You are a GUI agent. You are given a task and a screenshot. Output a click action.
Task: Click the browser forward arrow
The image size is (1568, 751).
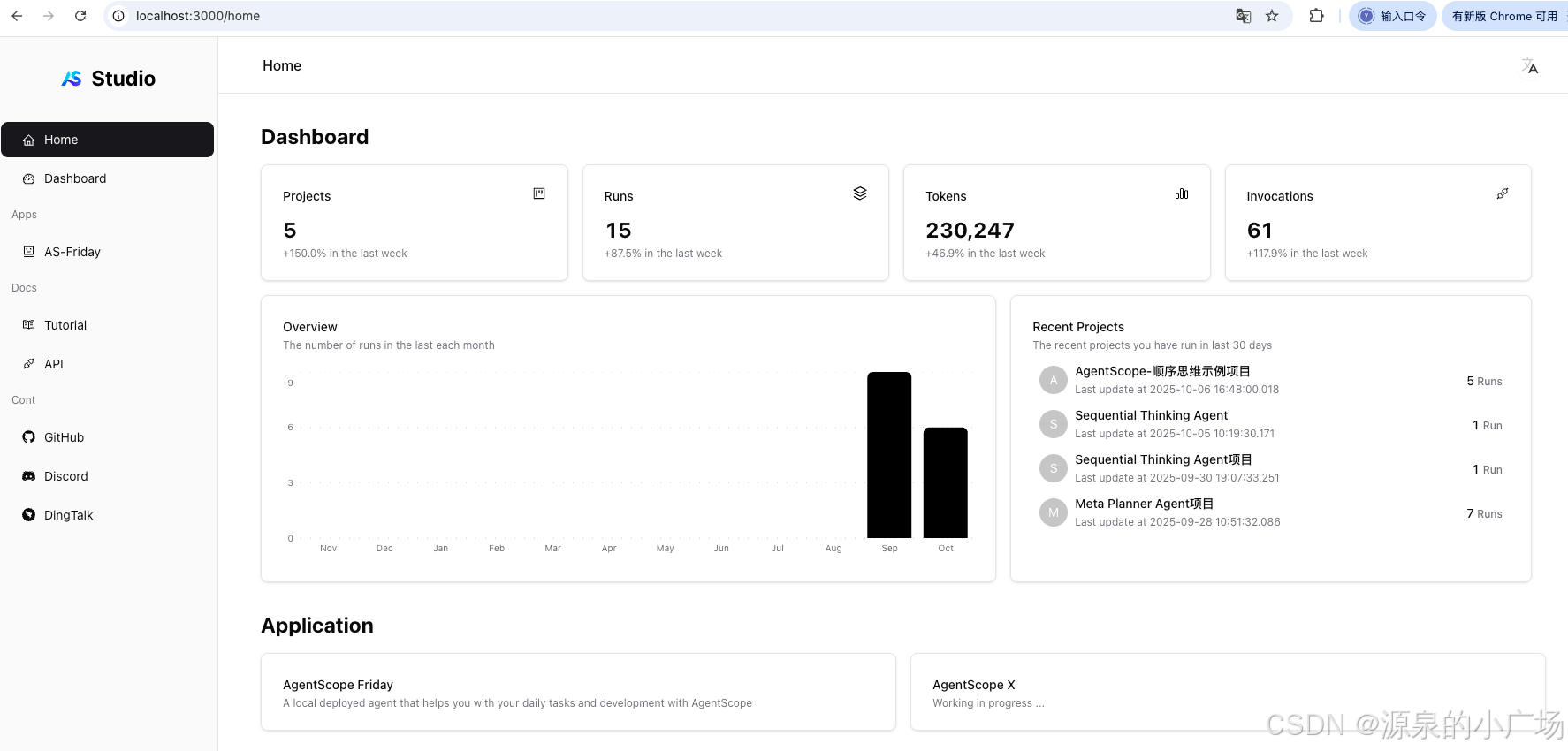[49, 16]
